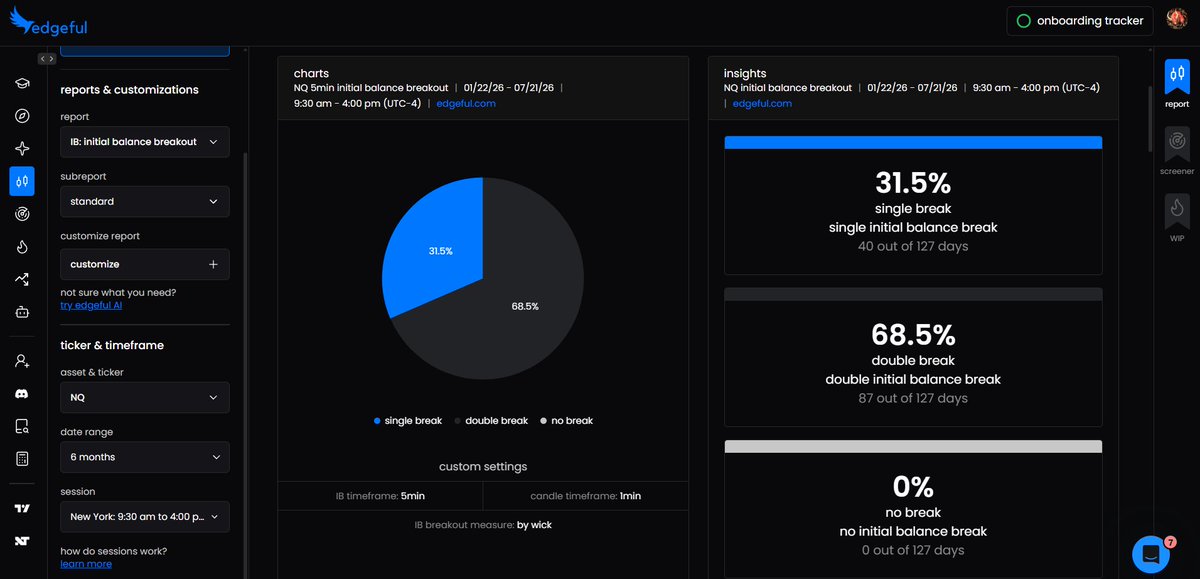1200x579 pixels.
Task: Click the 0% no break insight card
Action: 913,509
